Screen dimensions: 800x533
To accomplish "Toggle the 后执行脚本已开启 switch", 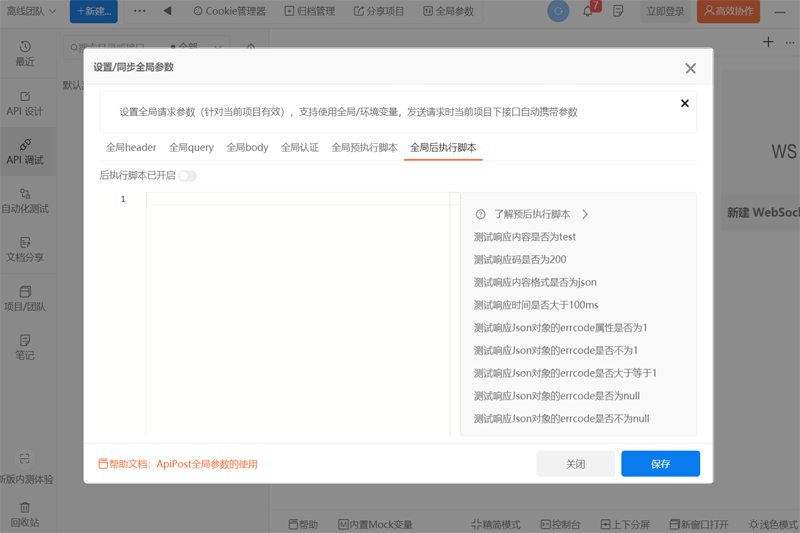I will click(187, 176).
